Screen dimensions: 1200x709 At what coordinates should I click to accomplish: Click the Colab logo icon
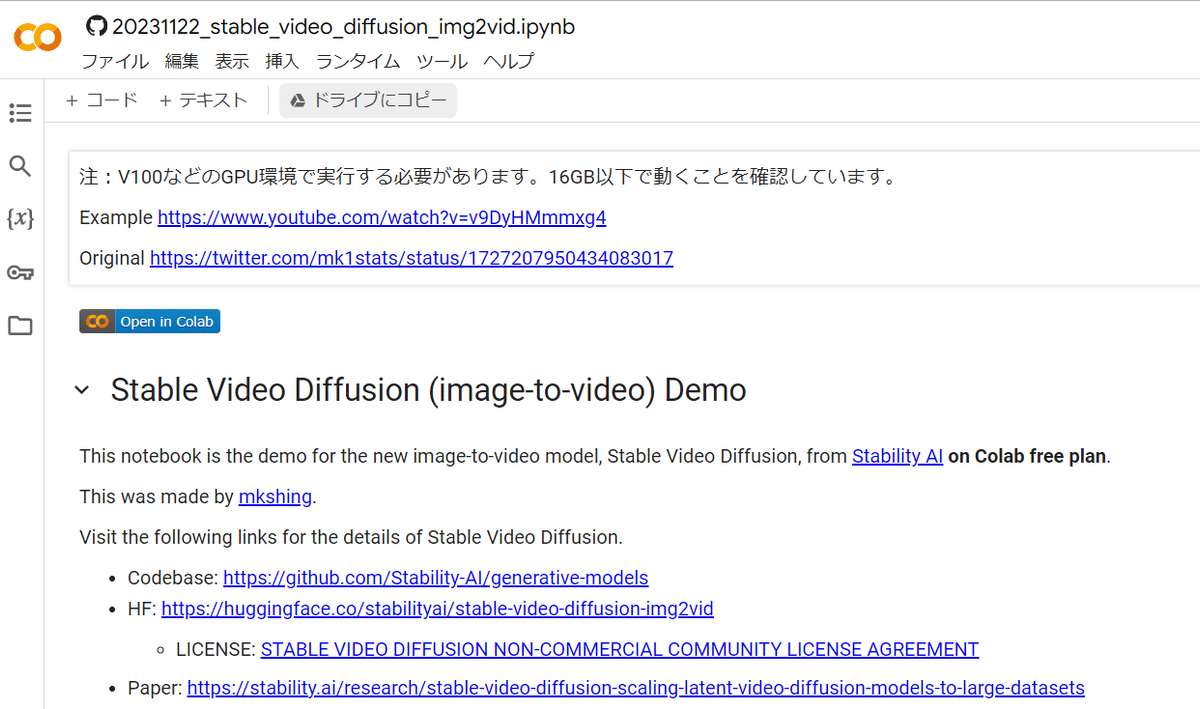tap(38, 38)
